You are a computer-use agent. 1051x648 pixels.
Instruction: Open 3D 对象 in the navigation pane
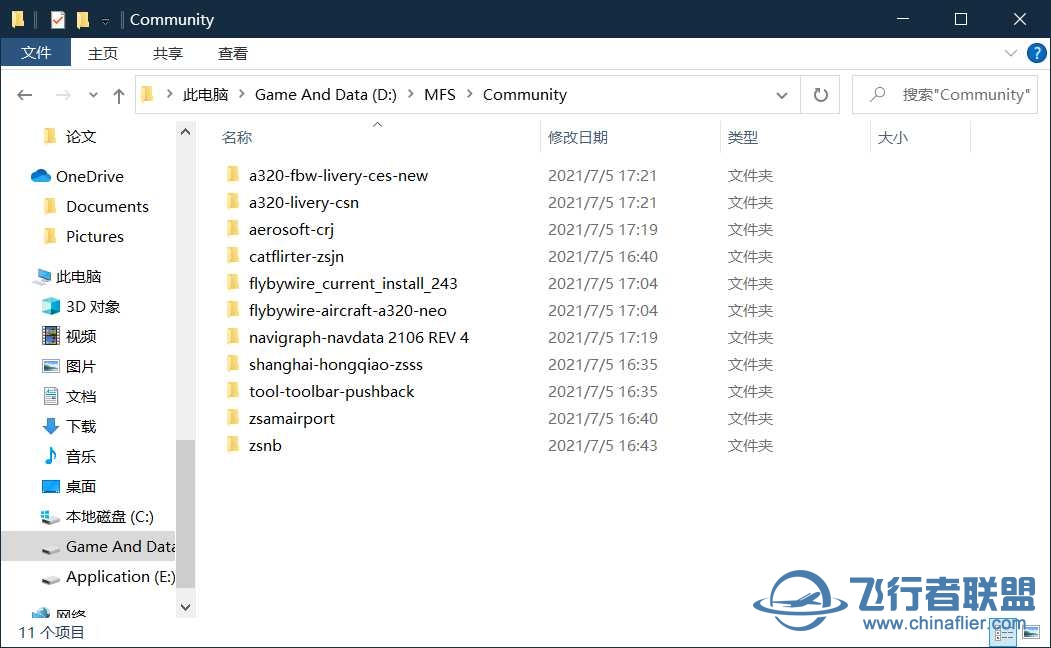(x=92, y=307)
